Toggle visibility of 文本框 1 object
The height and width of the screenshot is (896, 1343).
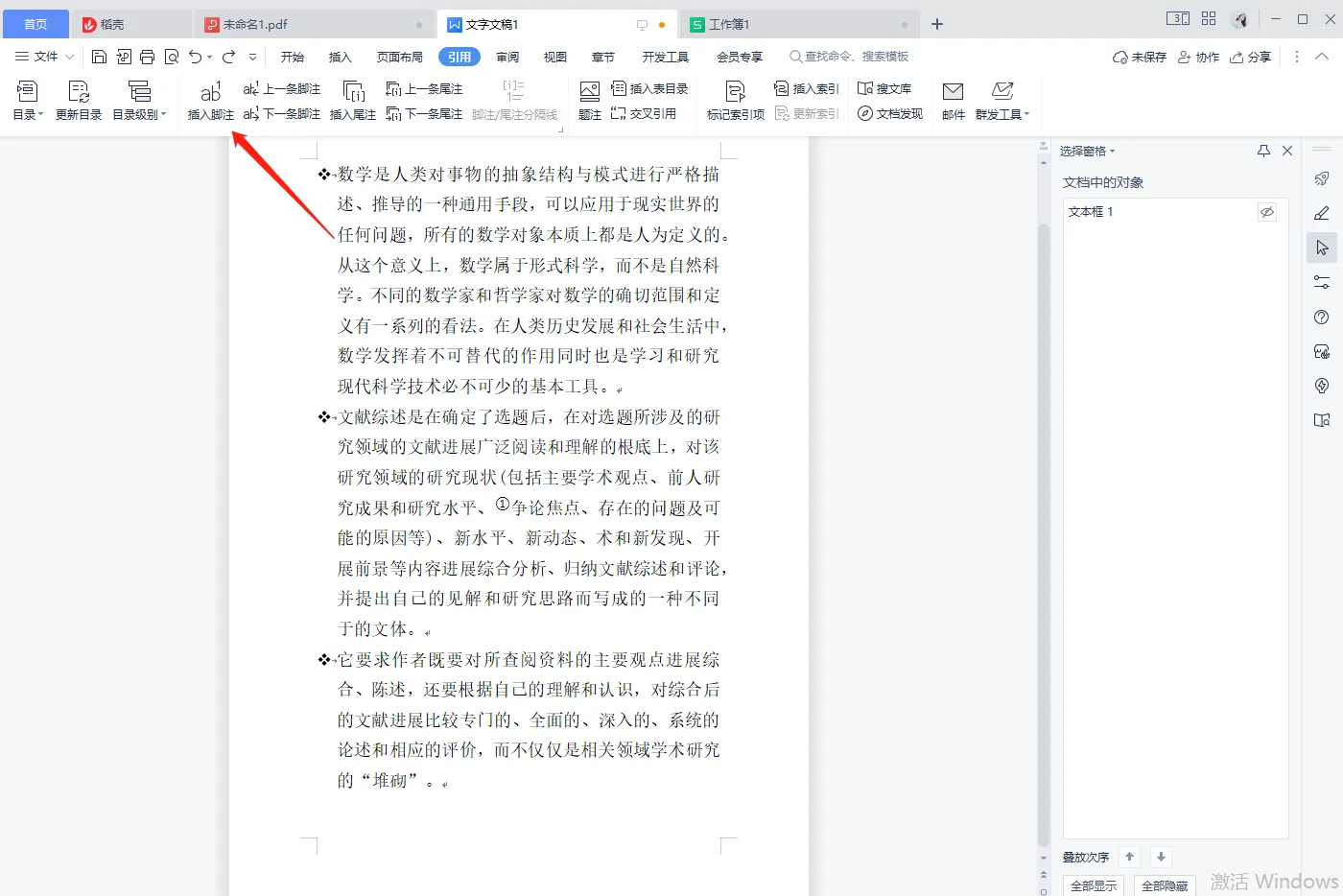pyautogui.click(x=1266, y=212)
